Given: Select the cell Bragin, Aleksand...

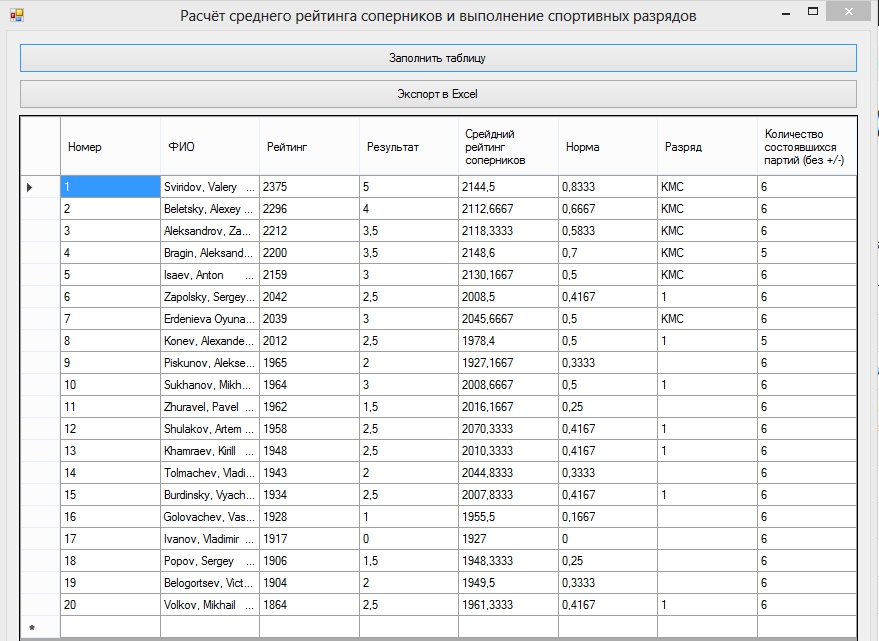Looking at the screenshot, I should pos(210,253).
